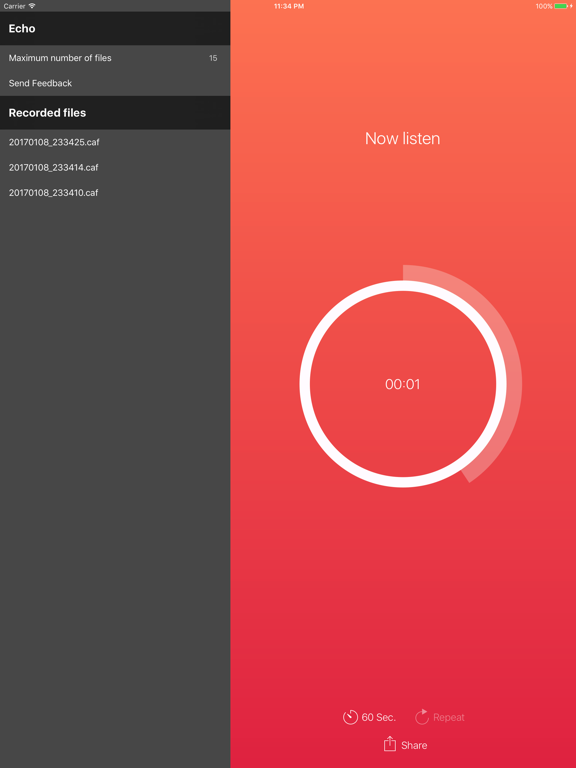Viewport: 576px width, 768px height.
Task: Play recording 20170108_233414.caf
Action: click(x=115, y=168)
